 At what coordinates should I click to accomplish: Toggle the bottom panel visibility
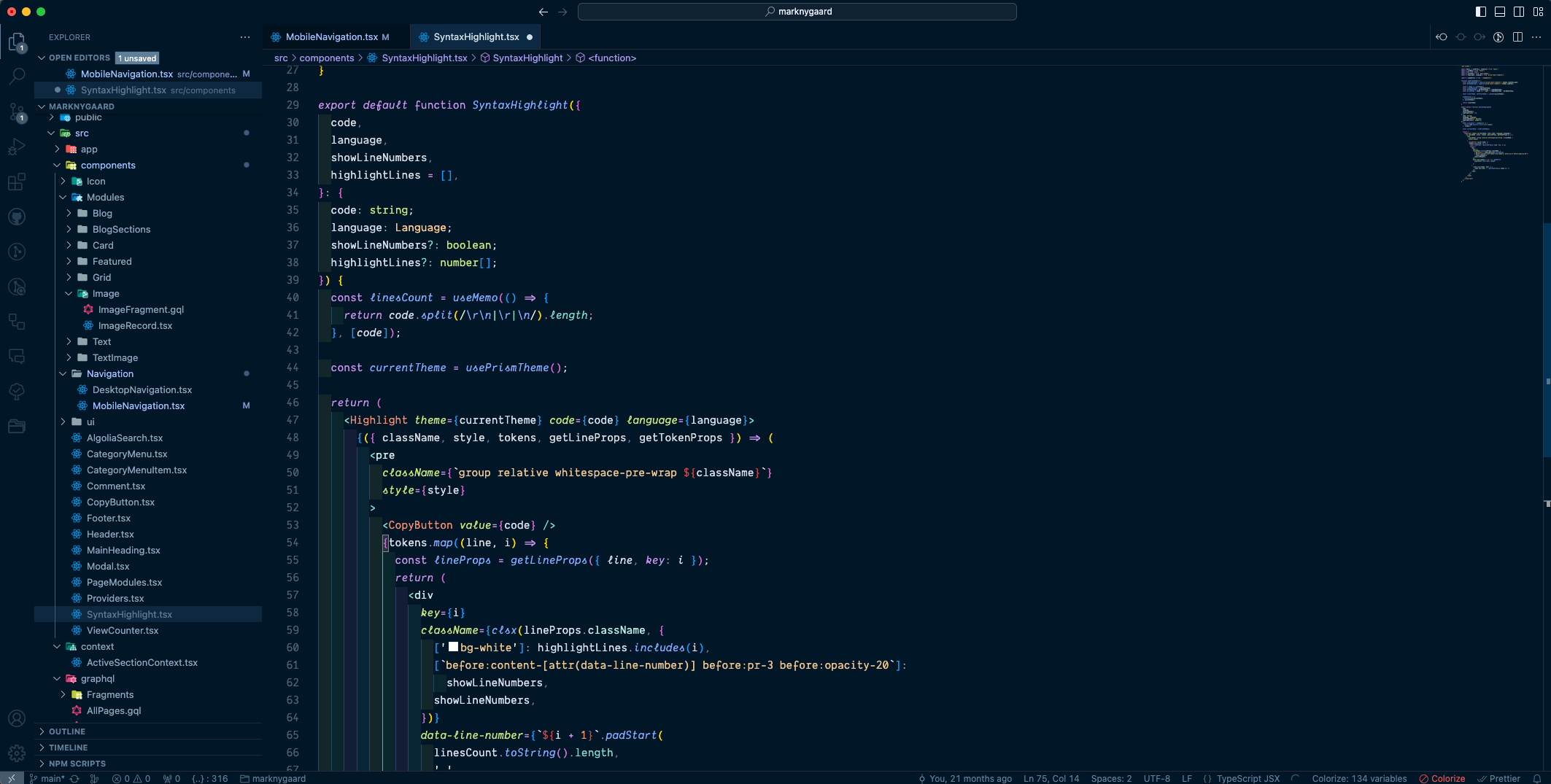coord(1499,12)
